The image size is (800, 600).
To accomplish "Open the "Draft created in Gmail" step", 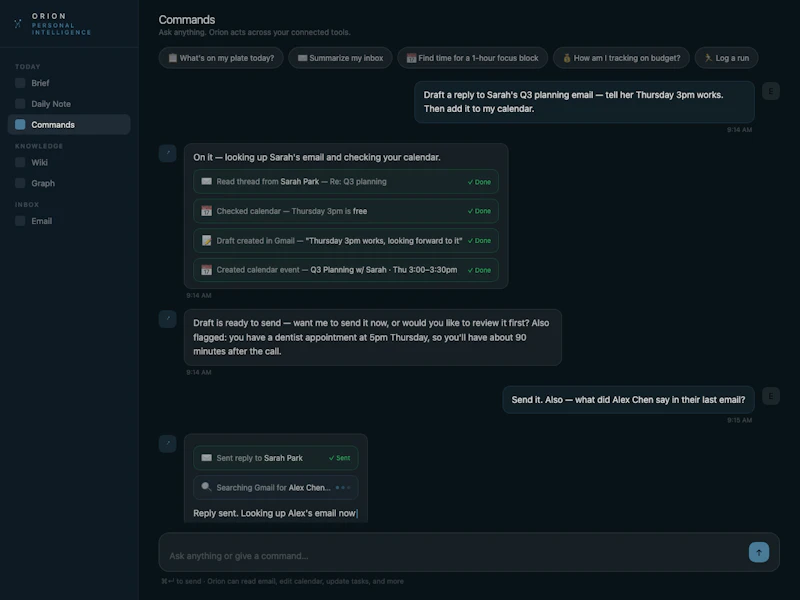I will click(346, 240).
